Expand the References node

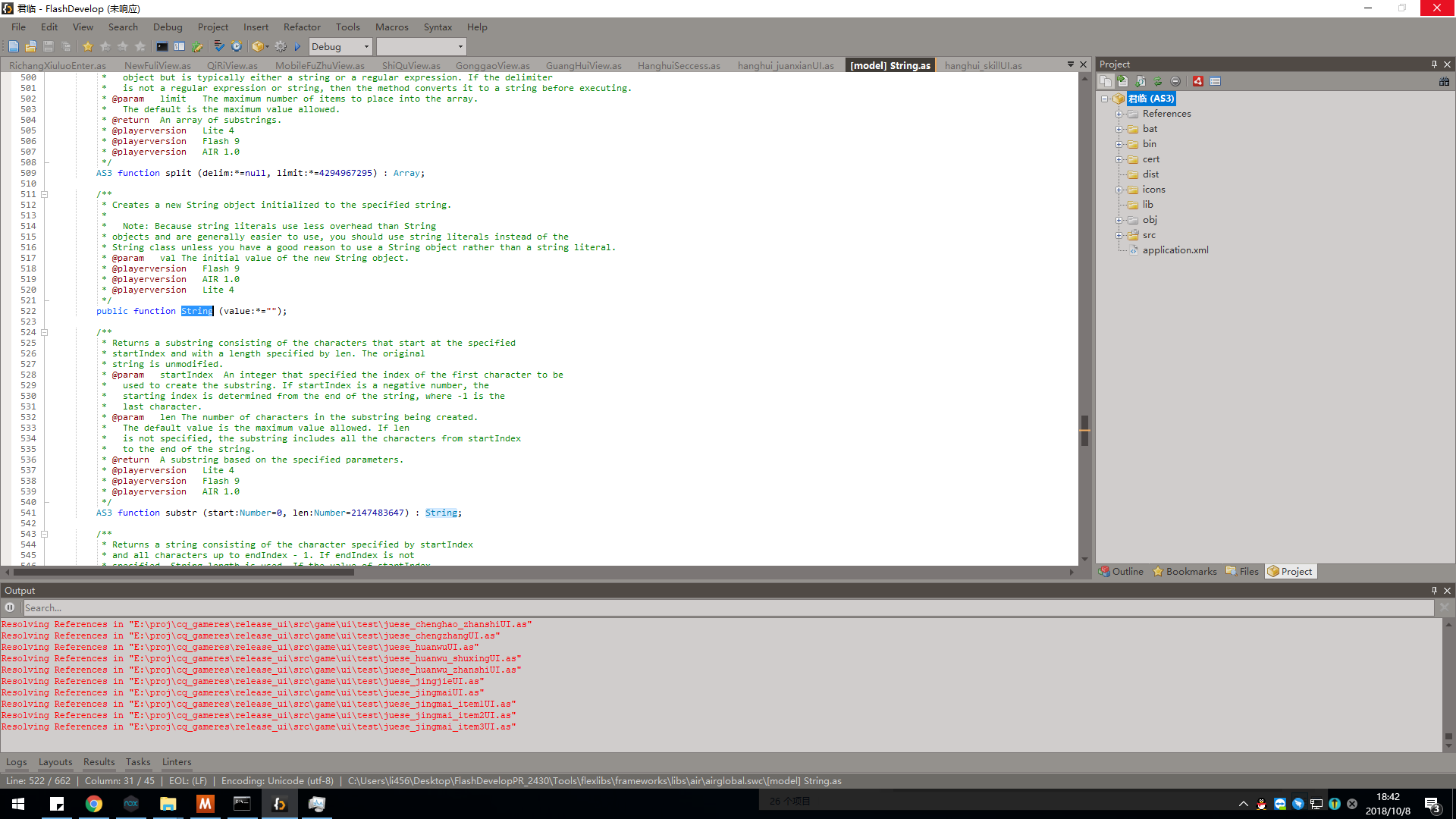[1120, 114]
